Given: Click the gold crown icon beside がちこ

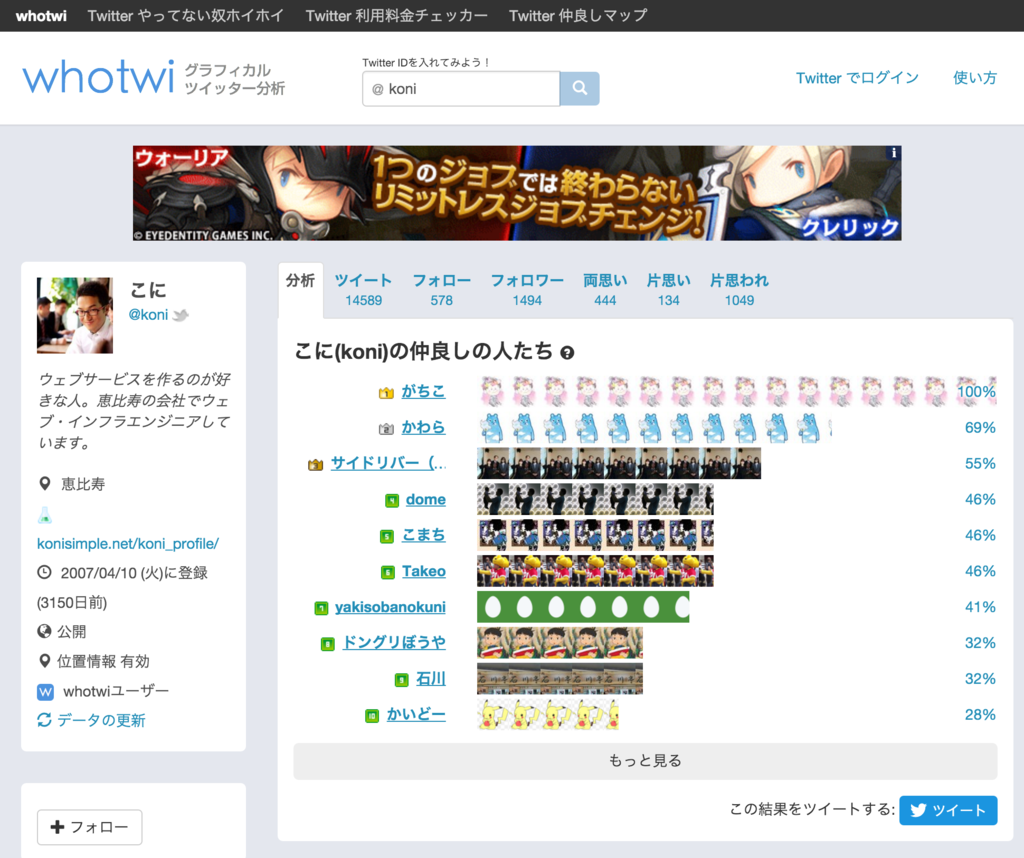Looking at the screenshot, I should 386,393.
